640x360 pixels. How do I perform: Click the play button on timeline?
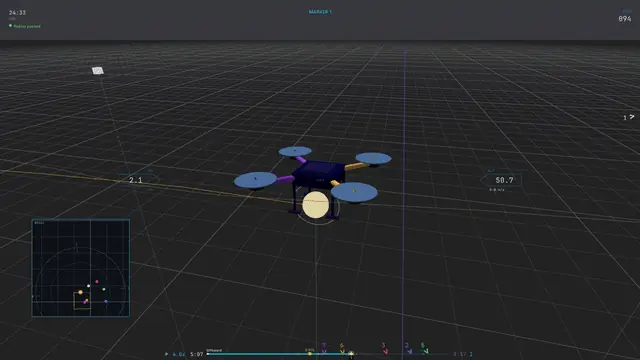tap(166, 354)
